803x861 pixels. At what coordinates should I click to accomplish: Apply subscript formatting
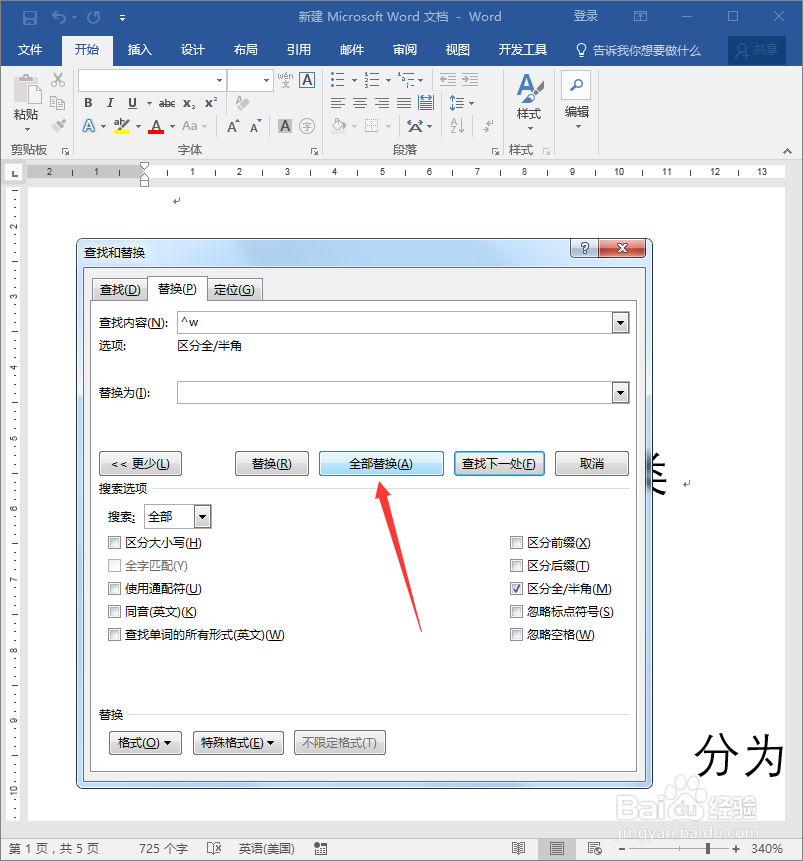pos(189,103)
